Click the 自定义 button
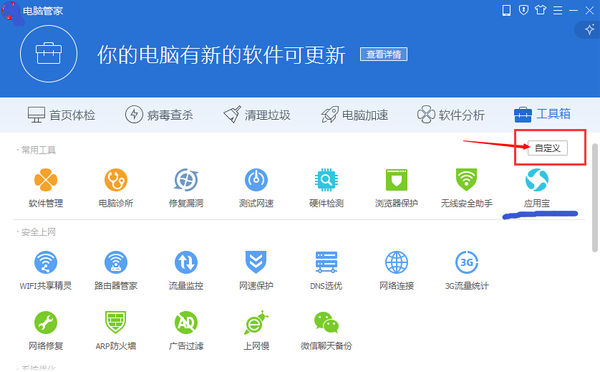Image resolution: width=600 pixels, height=372 pixels. click(x=548, y=148)
